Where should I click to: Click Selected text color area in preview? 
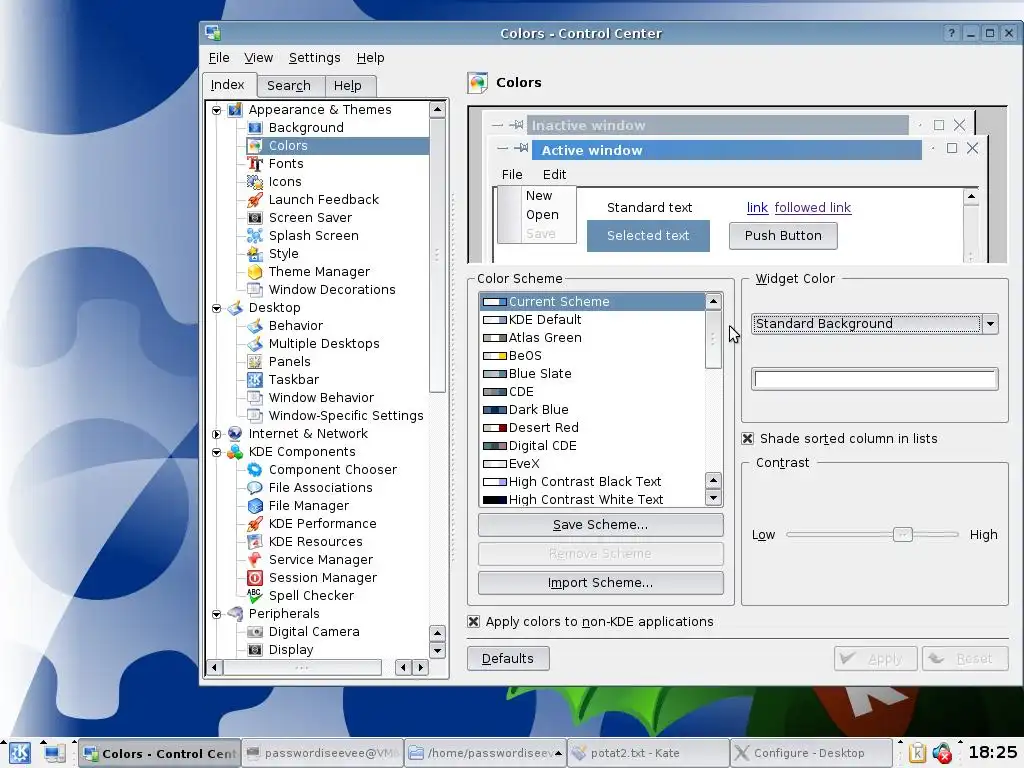648,236
